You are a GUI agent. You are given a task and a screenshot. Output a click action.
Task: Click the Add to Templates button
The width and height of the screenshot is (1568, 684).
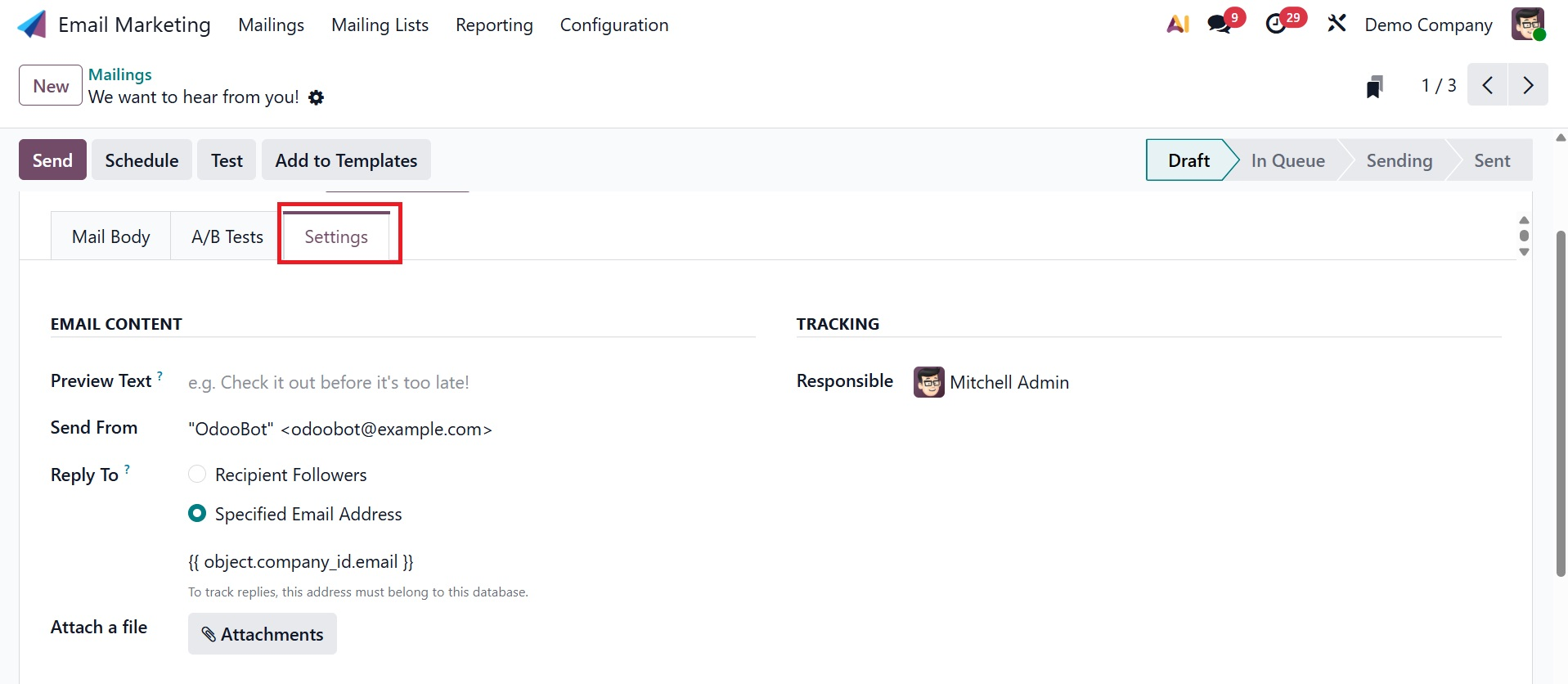[346, 160]
